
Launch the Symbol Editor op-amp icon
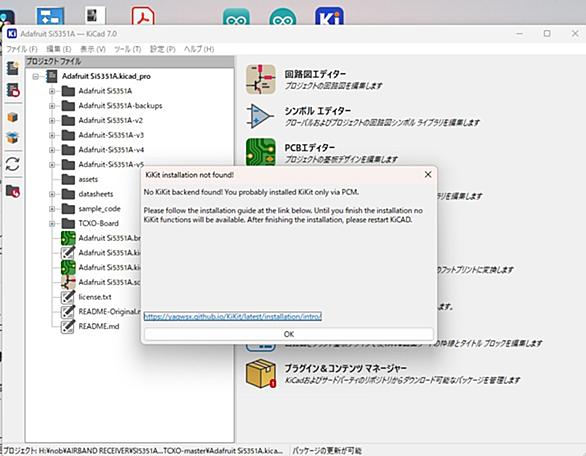(x=261, y=116)
